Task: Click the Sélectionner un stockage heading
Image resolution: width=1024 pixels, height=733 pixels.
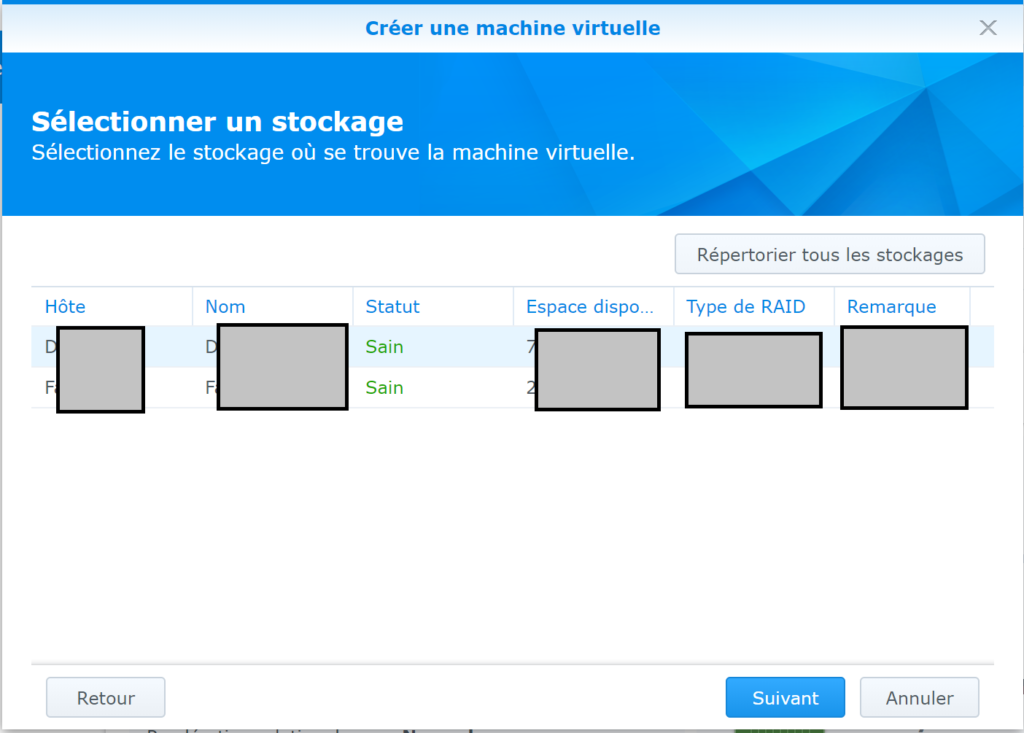Action: tap(217, 122)
